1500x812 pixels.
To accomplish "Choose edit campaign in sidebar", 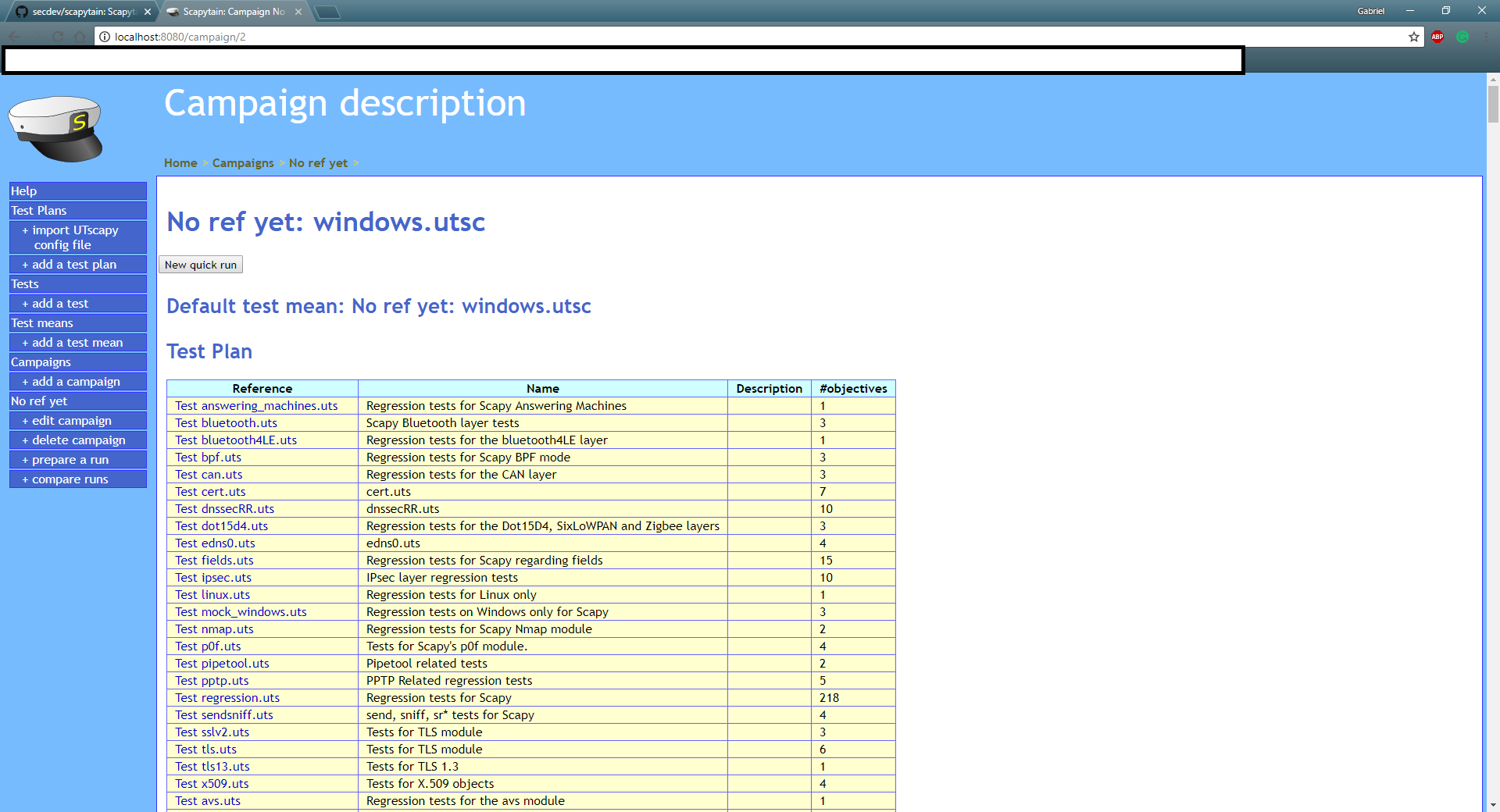I will click(x=78, y=421).
